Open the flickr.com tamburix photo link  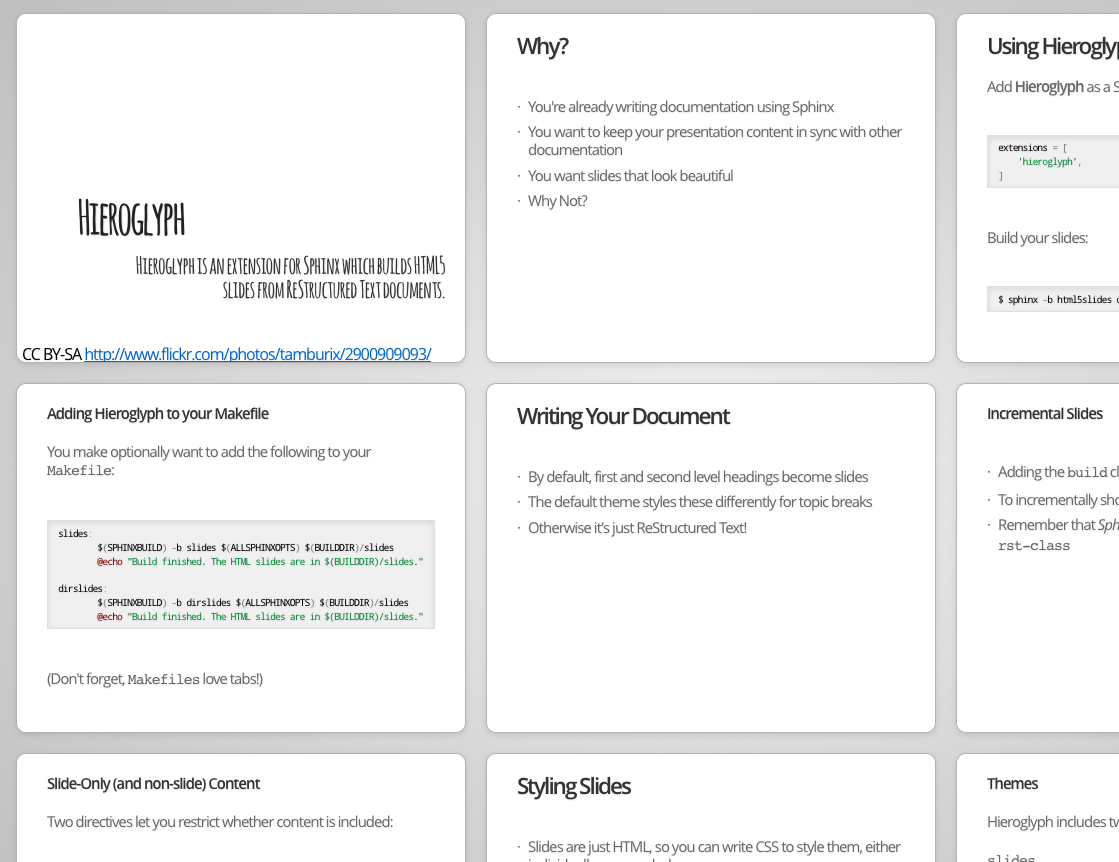257,354
